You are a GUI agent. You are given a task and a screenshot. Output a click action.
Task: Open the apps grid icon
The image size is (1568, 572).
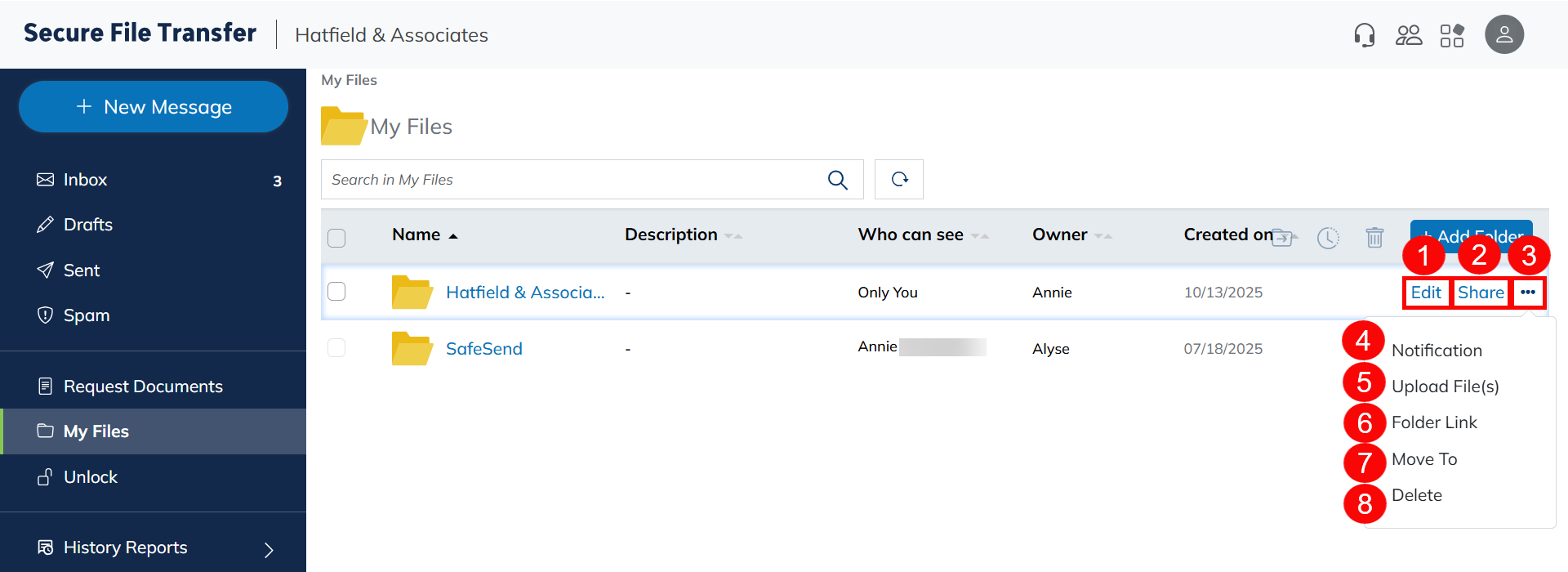[1452, 35]
